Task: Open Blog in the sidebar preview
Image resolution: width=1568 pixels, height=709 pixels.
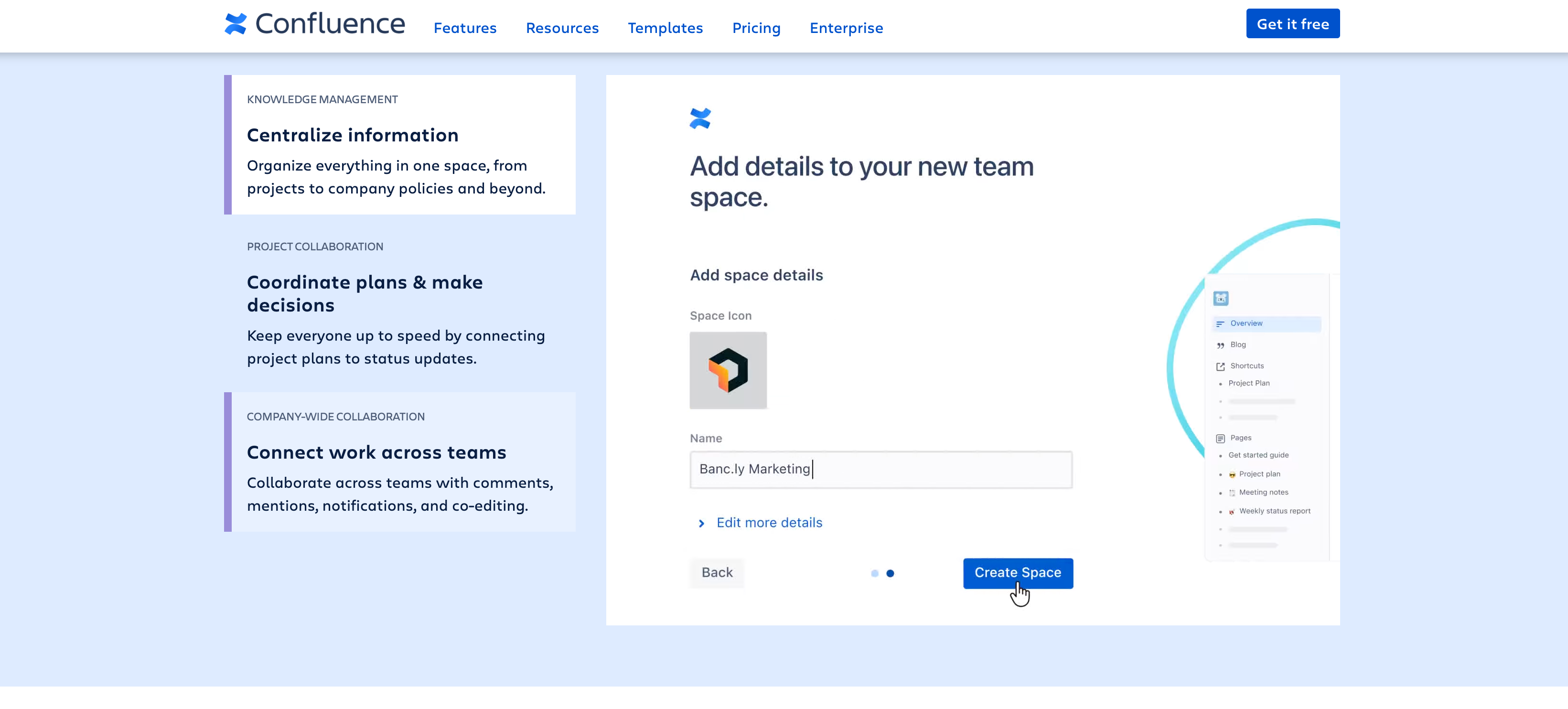Action: coord(1237,344)
